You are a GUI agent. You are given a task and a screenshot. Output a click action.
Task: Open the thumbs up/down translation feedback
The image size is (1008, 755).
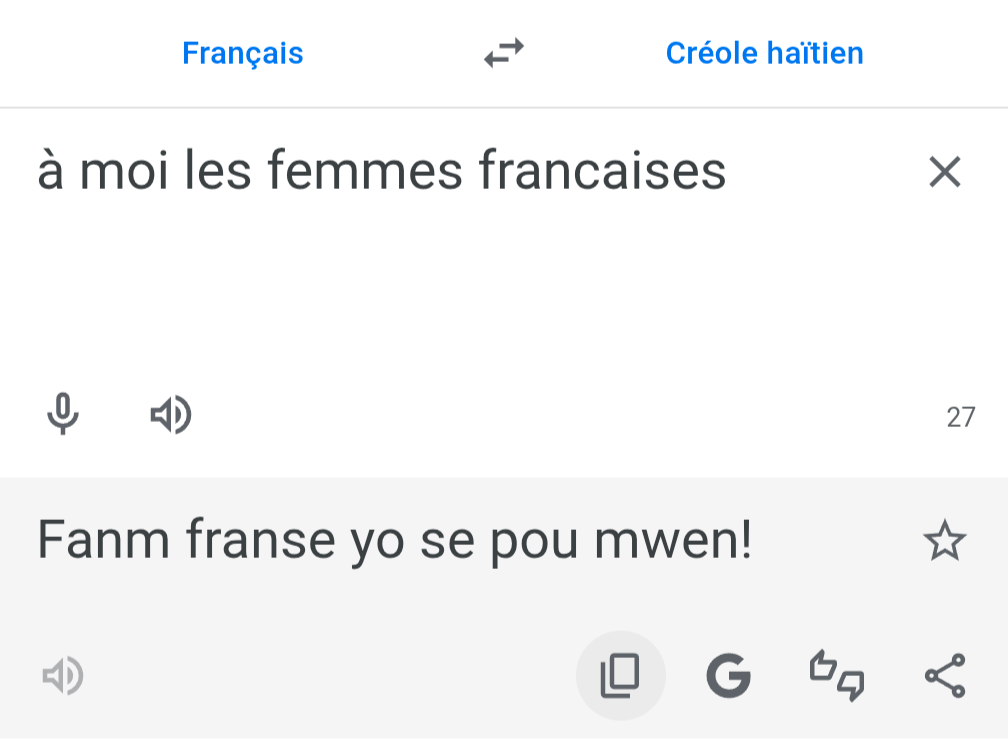[837, 676]
